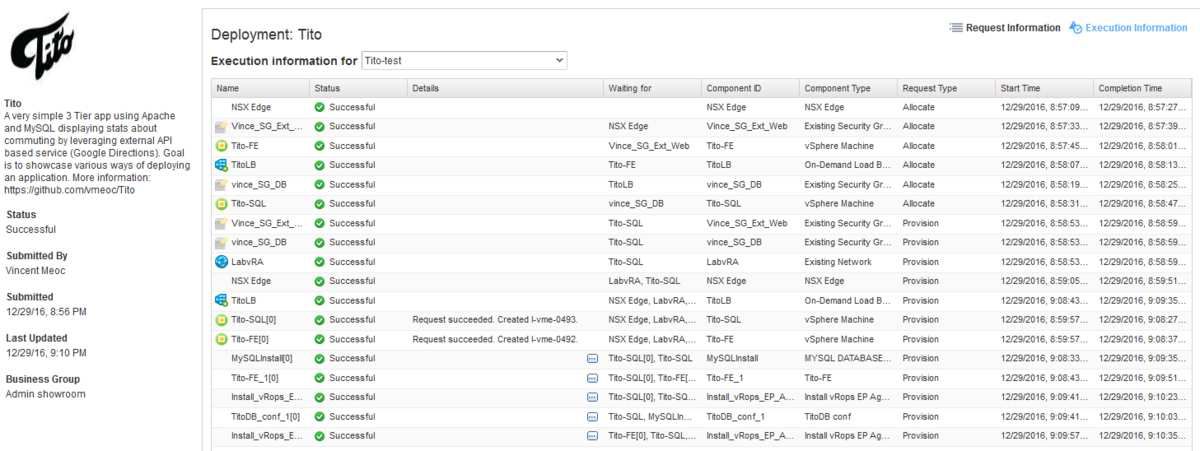
Task: Click the green success icon on Tito-SQL[0] row
Action: click(x=320, y=320)
